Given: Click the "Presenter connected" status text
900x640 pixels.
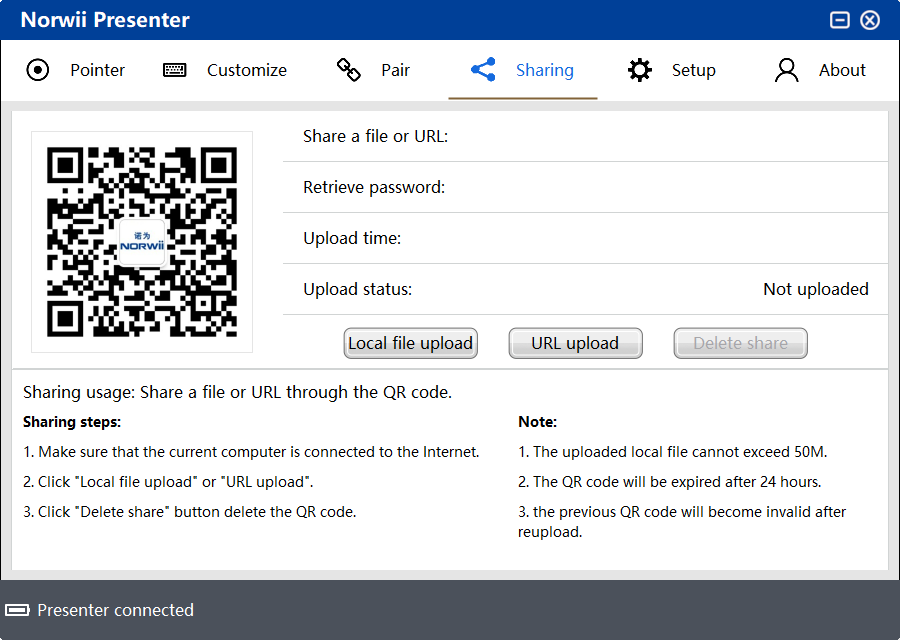Looking at the screenshot, I should point(115,610).
